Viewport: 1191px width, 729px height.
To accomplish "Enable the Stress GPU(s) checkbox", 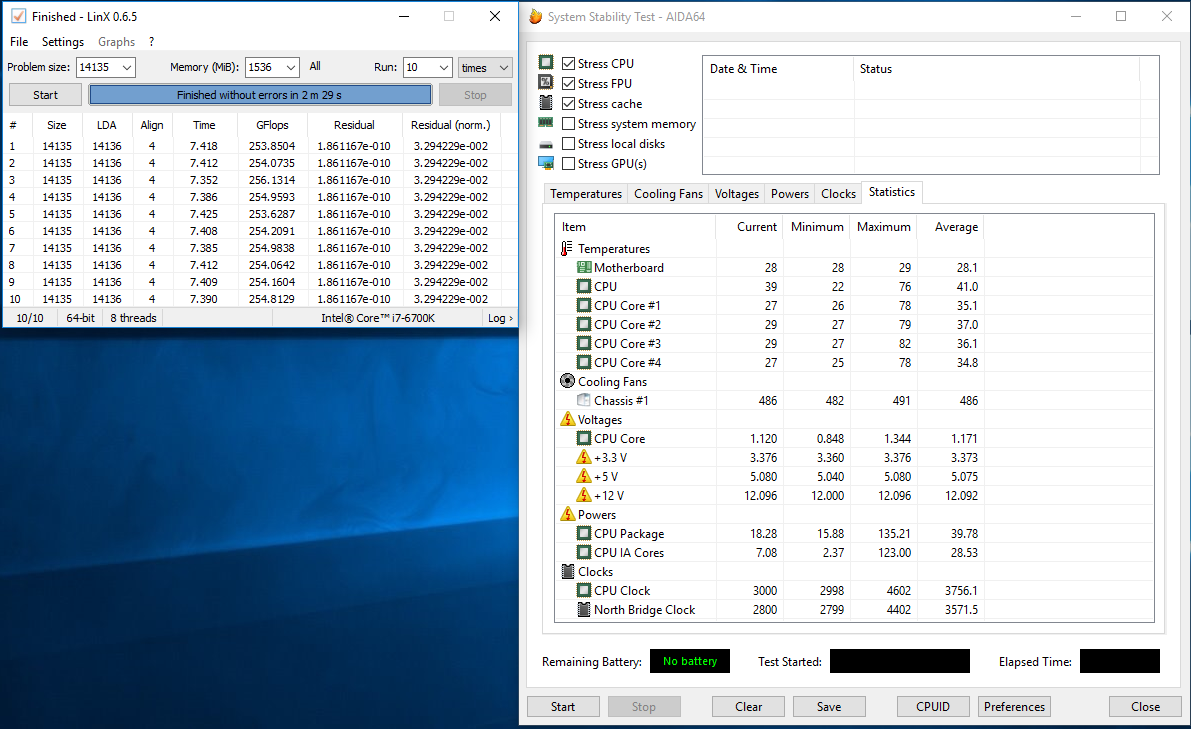I will point(568,163).
